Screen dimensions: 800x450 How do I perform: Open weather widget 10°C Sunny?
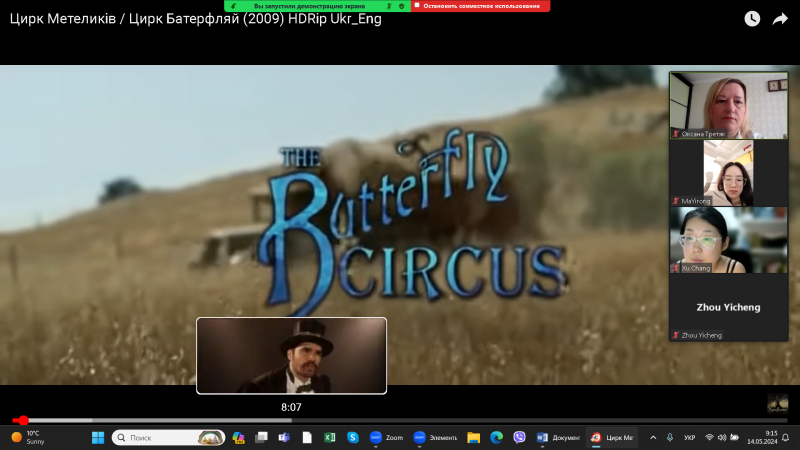28,438
